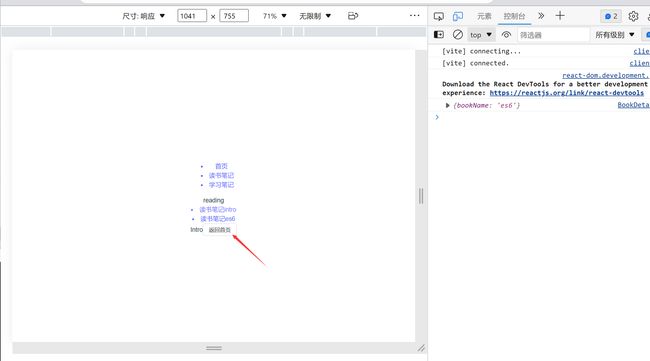This screenshot has height=361, width=650.
Task: Open the 无限制 throttling dropdown
Action: click(x=315, y=16)
